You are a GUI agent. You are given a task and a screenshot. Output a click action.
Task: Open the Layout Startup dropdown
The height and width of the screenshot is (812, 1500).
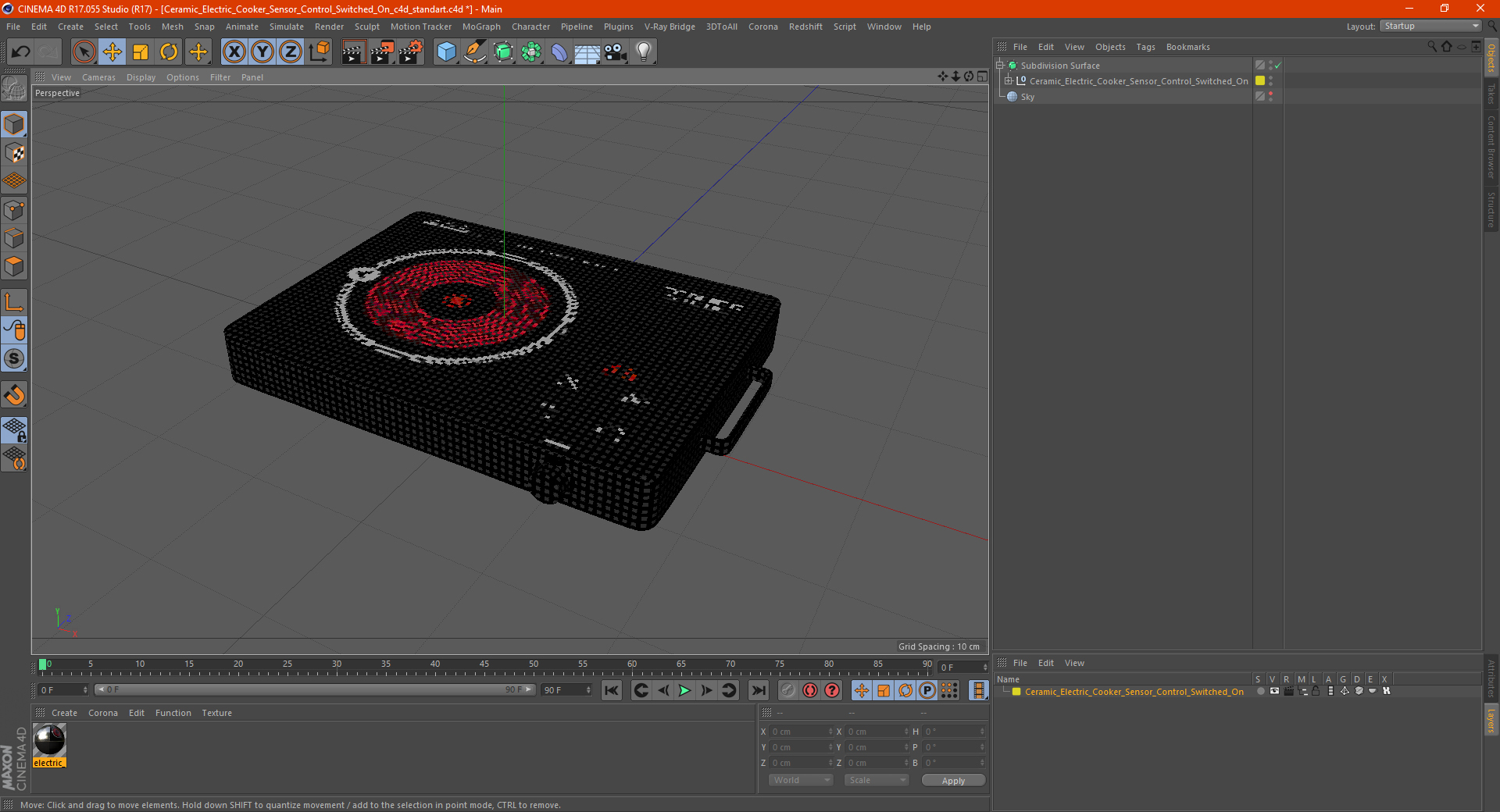1431,26
